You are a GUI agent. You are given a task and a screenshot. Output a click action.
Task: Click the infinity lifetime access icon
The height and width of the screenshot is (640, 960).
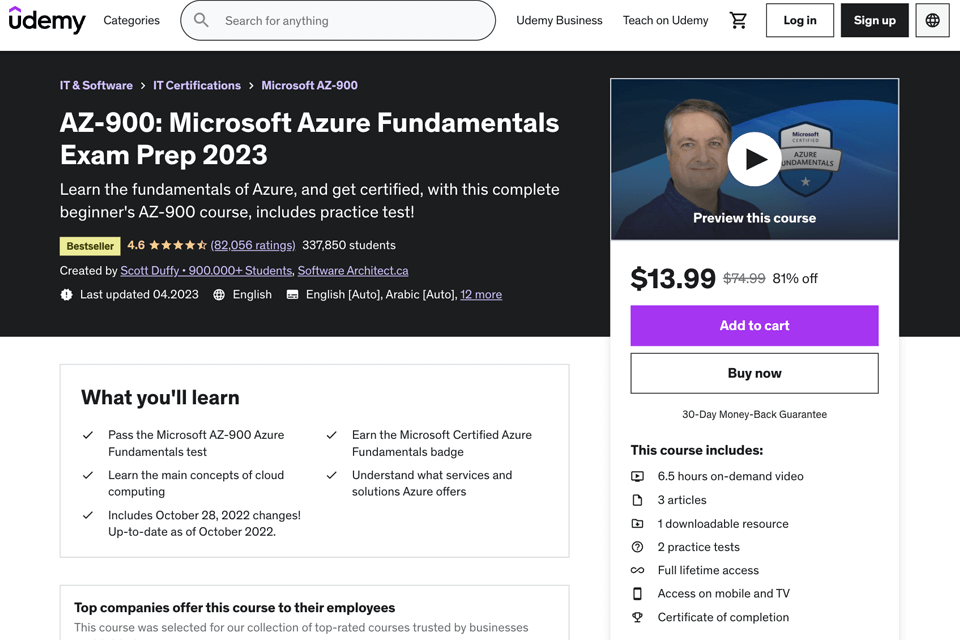[637, 570]
